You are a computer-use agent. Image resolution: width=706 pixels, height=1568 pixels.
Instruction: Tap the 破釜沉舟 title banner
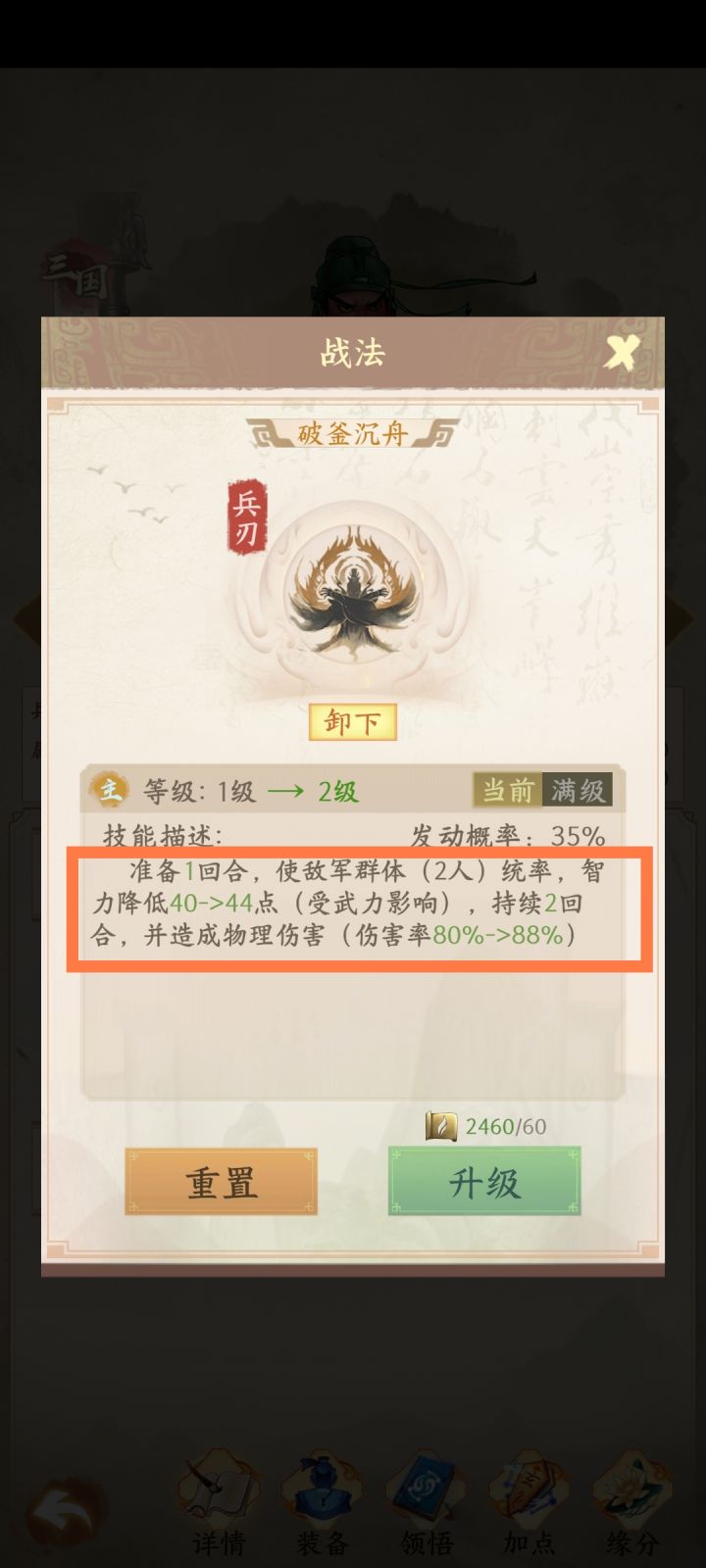point(352,433)
